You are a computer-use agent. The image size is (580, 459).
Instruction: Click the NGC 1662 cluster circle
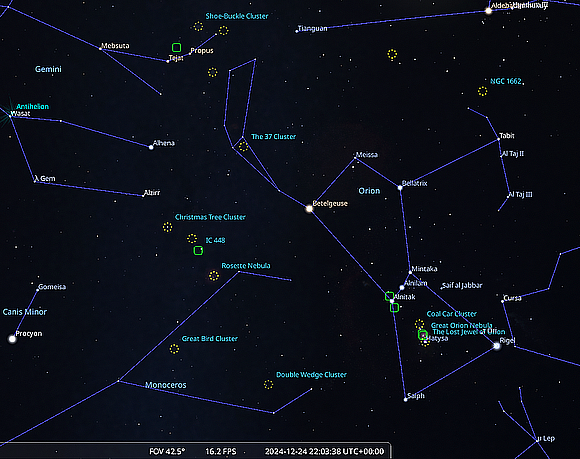pyautogui.click(x=482, y=91)
